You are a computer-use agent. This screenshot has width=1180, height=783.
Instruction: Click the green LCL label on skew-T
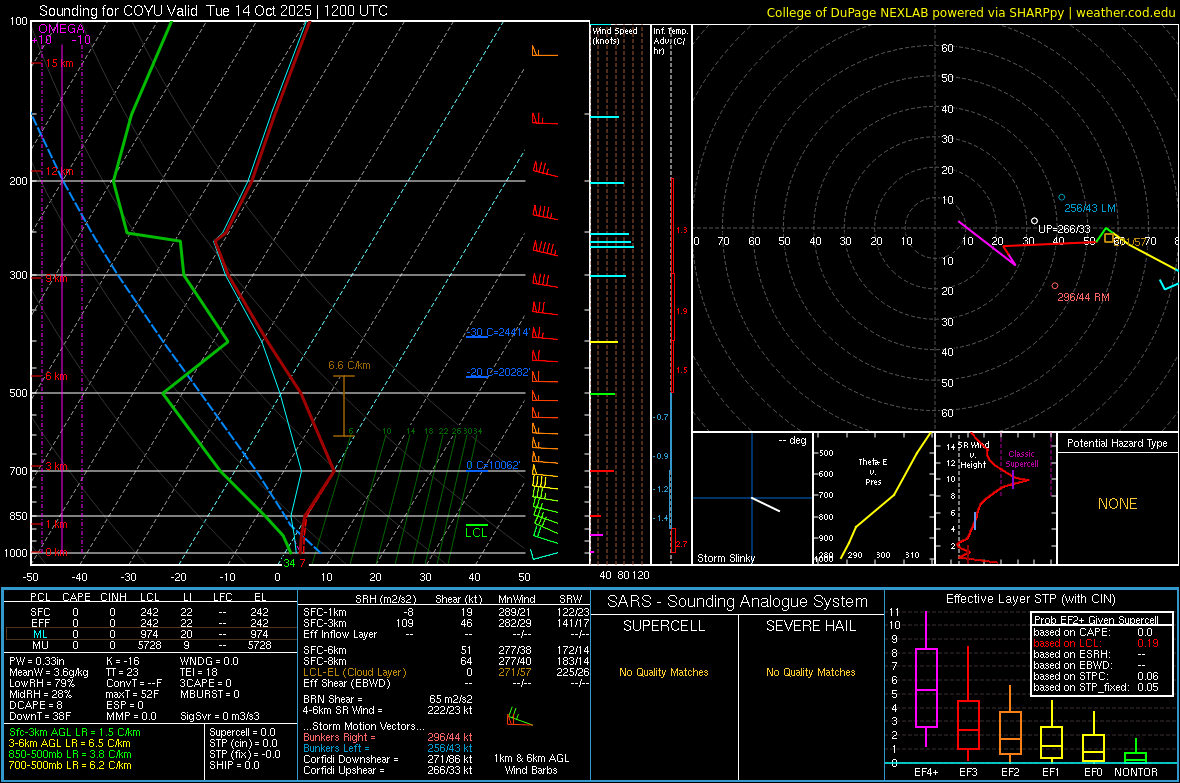(x=476, y=532)
